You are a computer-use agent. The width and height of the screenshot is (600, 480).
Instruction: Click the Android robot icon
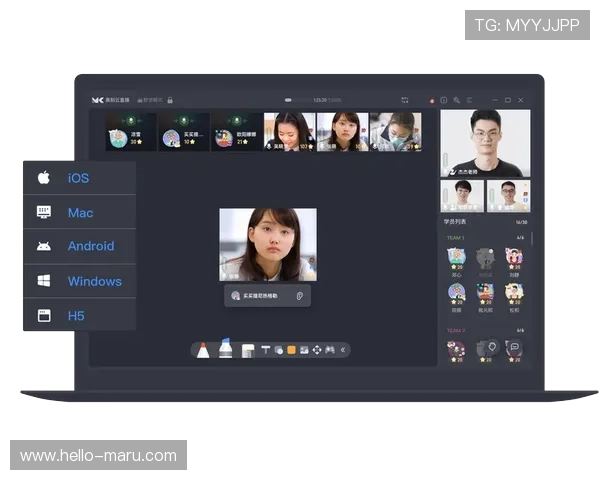44,246
